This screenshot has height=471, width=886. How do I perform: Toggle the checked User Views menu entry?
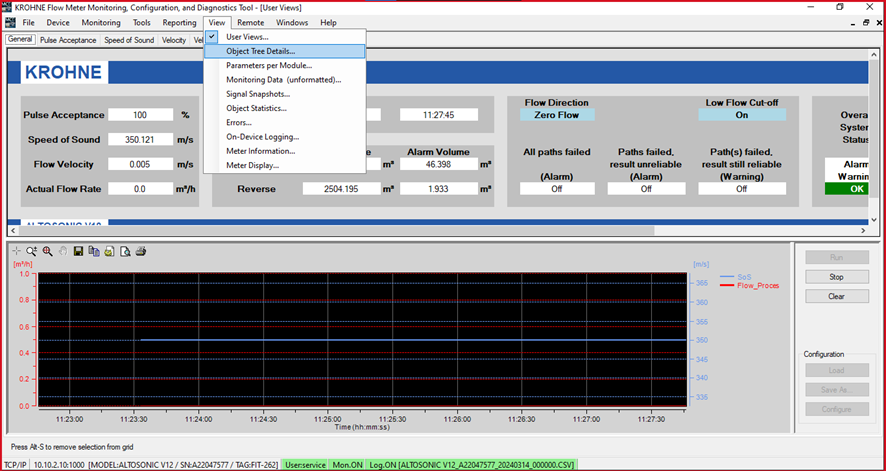pyautogui.click(x=285, y=37)
